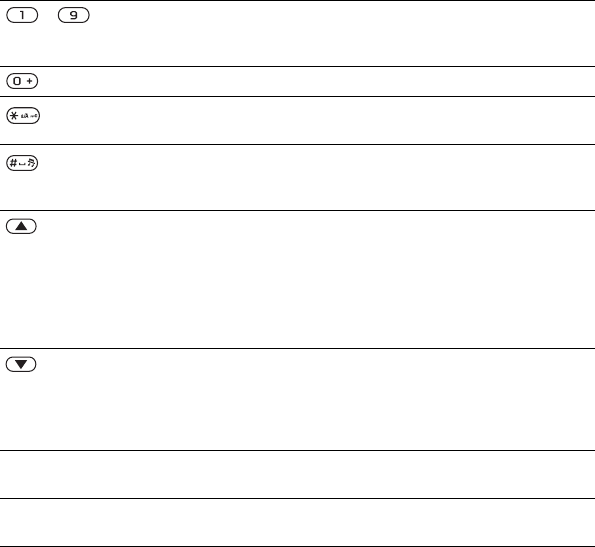The height and width of the screenshot is (547, 595).
Task: Click the hash (#) key icon
Action: tap(22, 163)
